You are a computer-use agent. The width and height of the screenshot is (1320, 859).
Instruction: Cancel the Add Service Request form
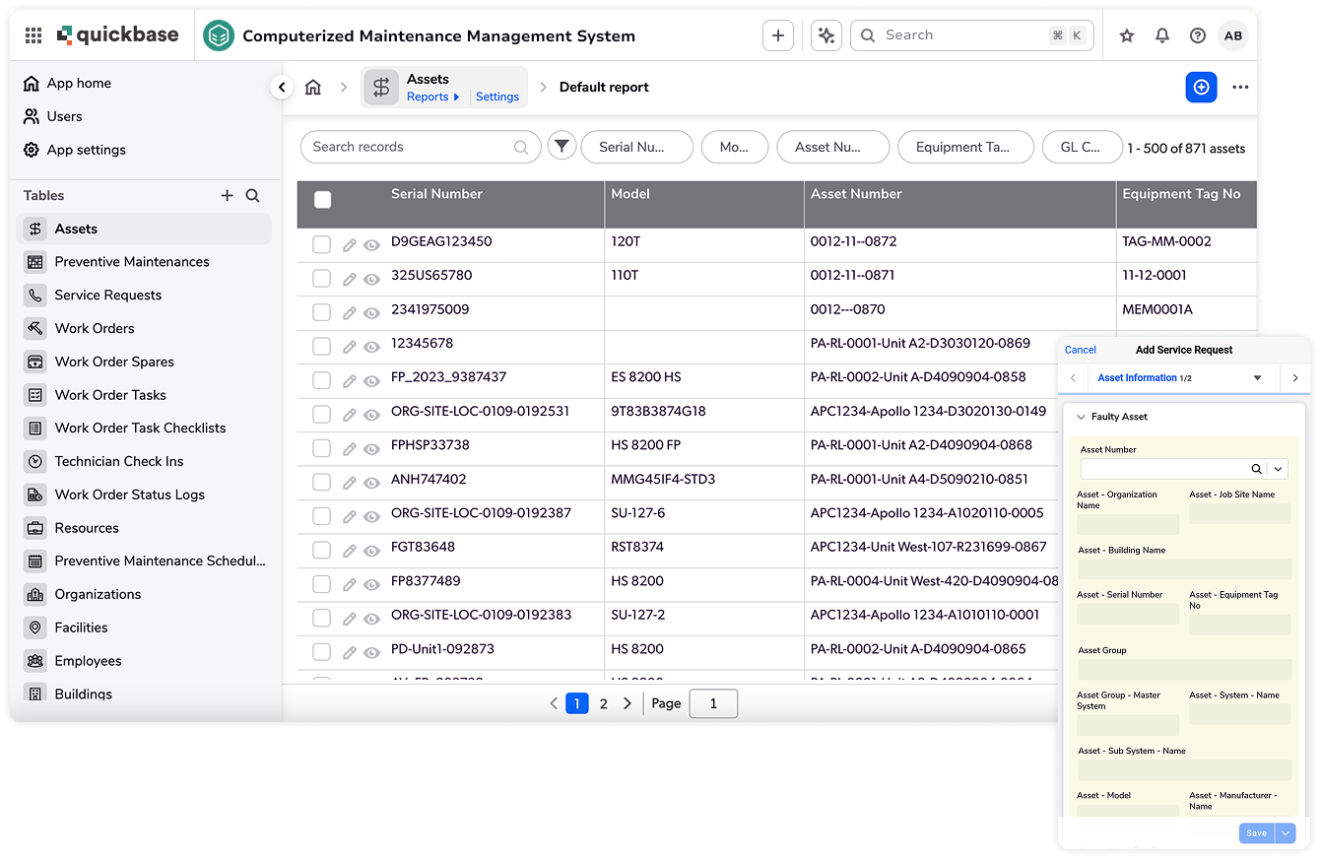point(1080,349)
